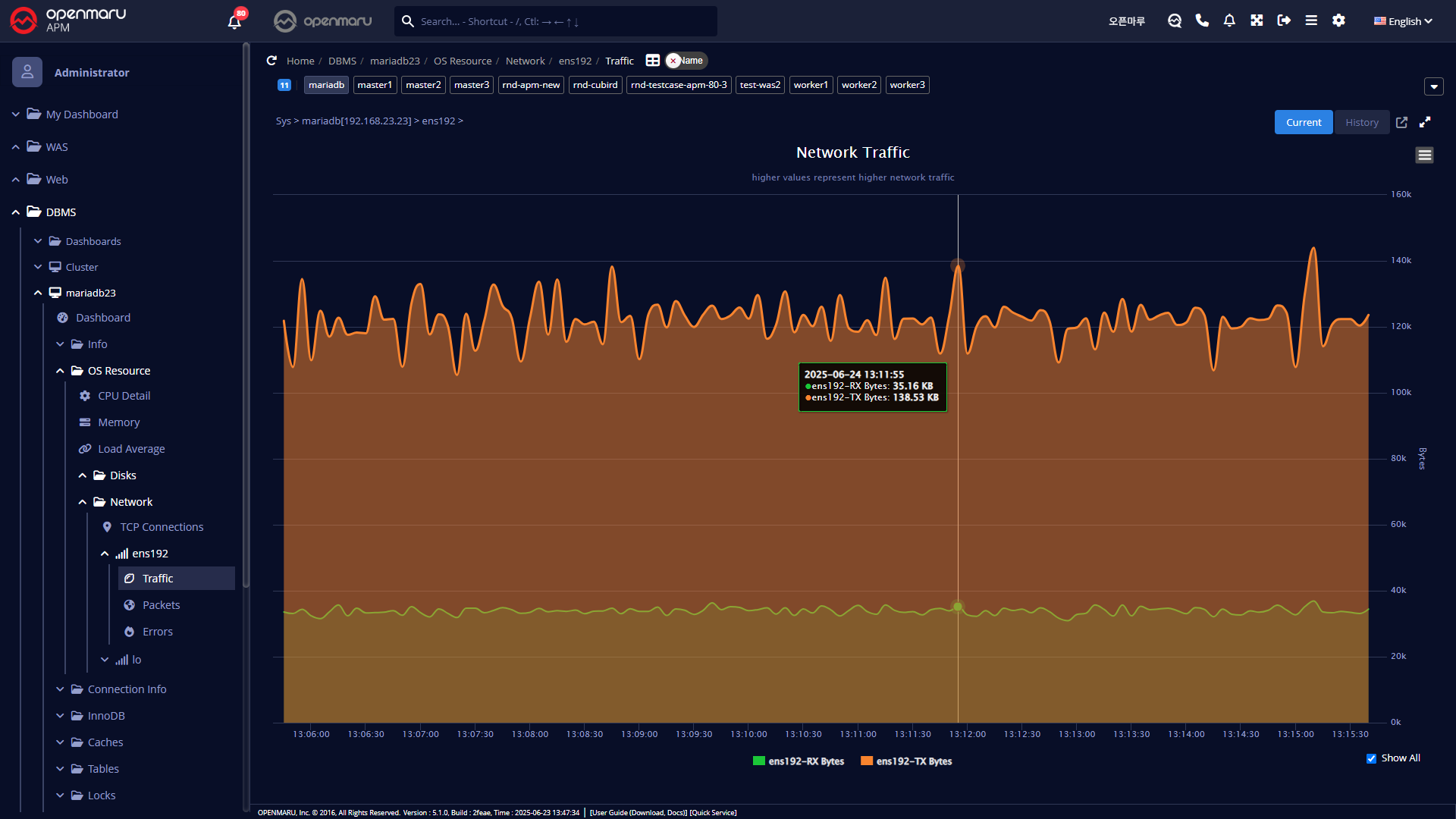The image size is (1456, 819).
Task: Expand the server list dropdown arrow
Action: [x=1433, y=86]
